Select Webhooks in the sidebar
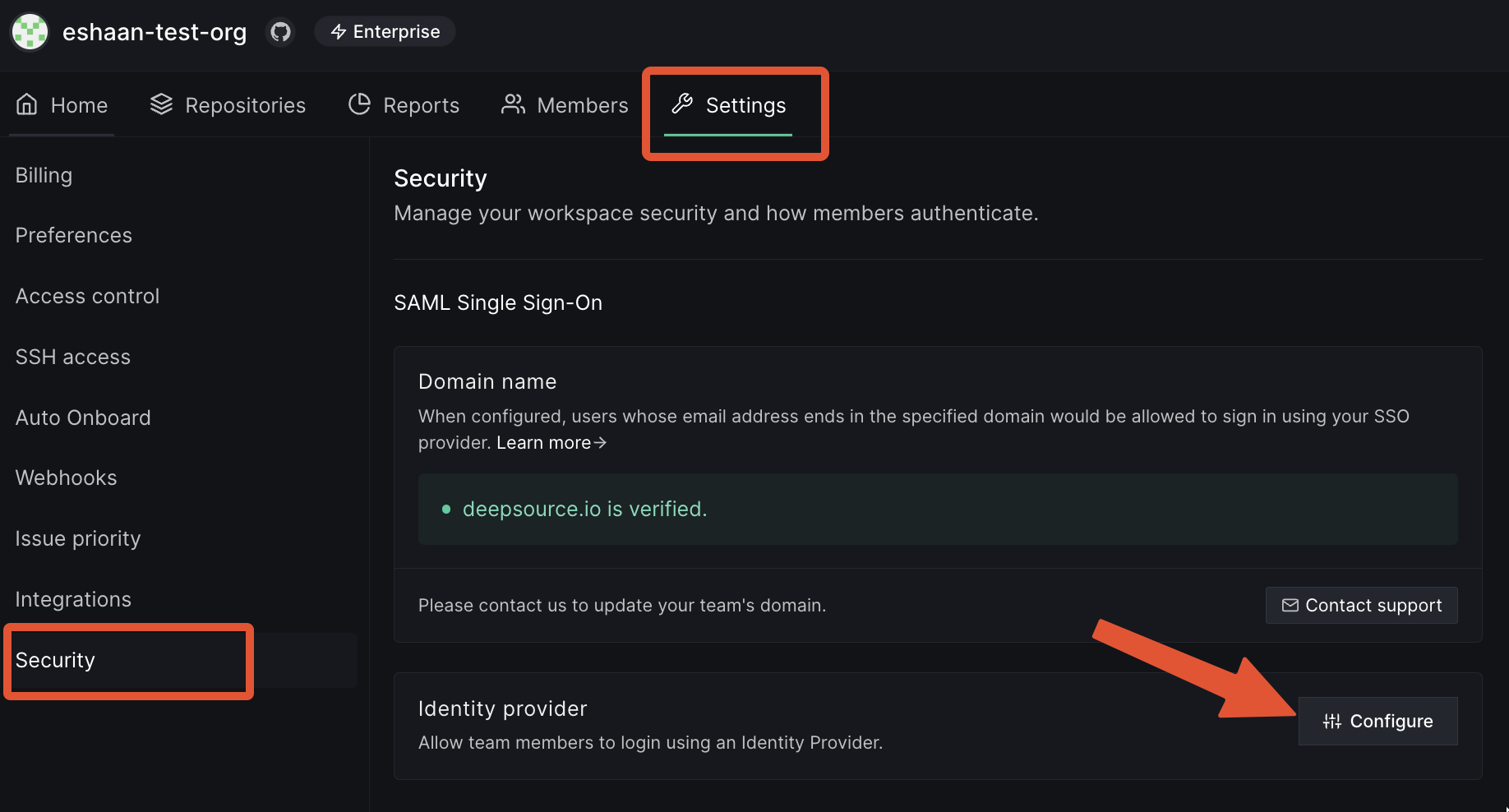 [67, 478]
